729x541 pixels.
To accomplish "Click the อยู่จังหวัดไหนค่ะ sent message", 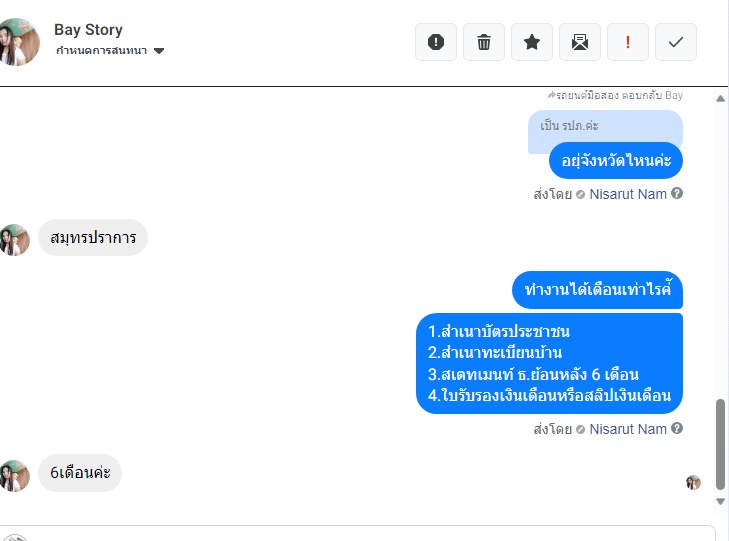I will pos(616,160).
